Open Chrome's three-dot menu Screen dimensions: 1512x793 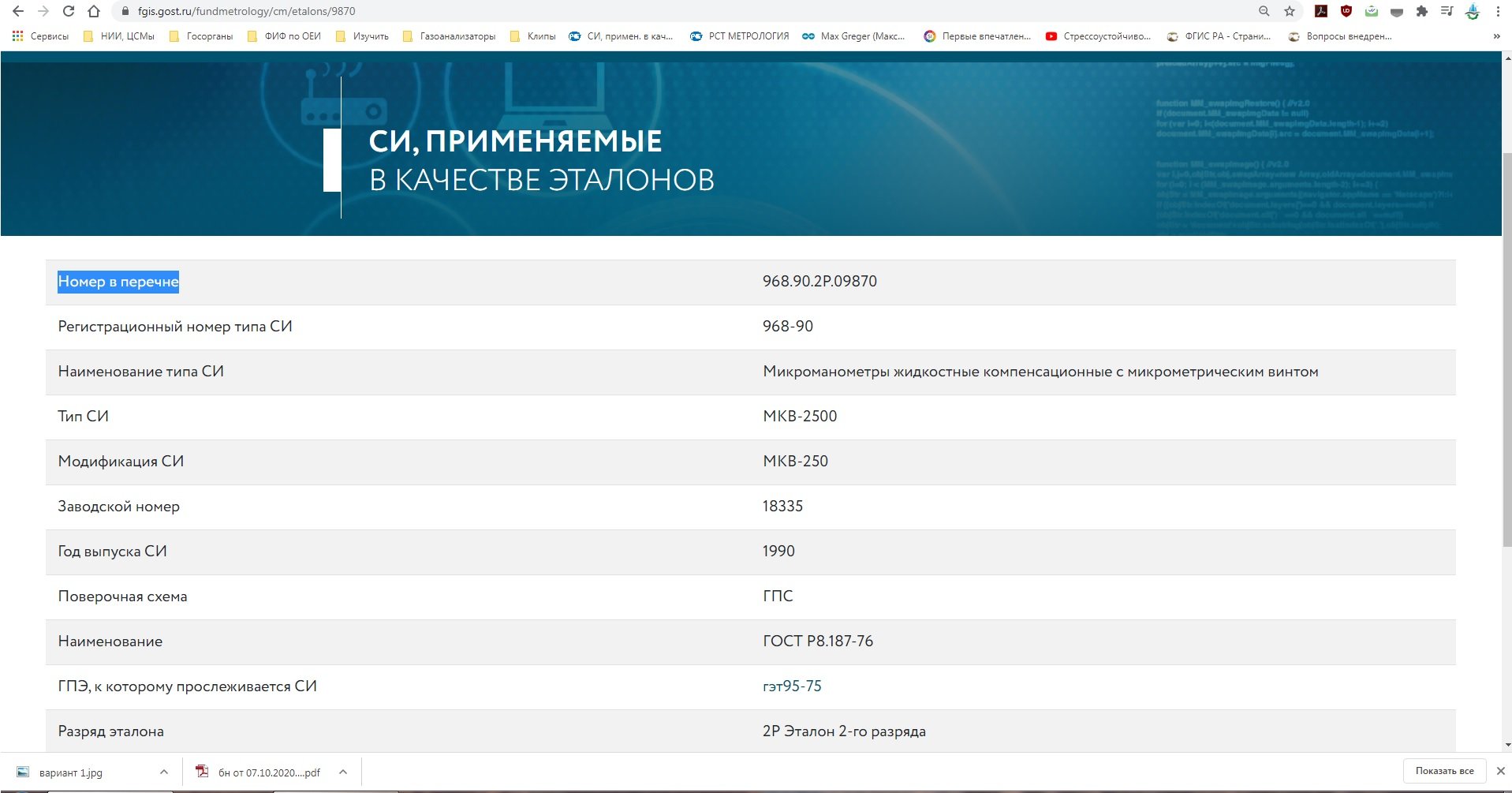[1498, 11]
